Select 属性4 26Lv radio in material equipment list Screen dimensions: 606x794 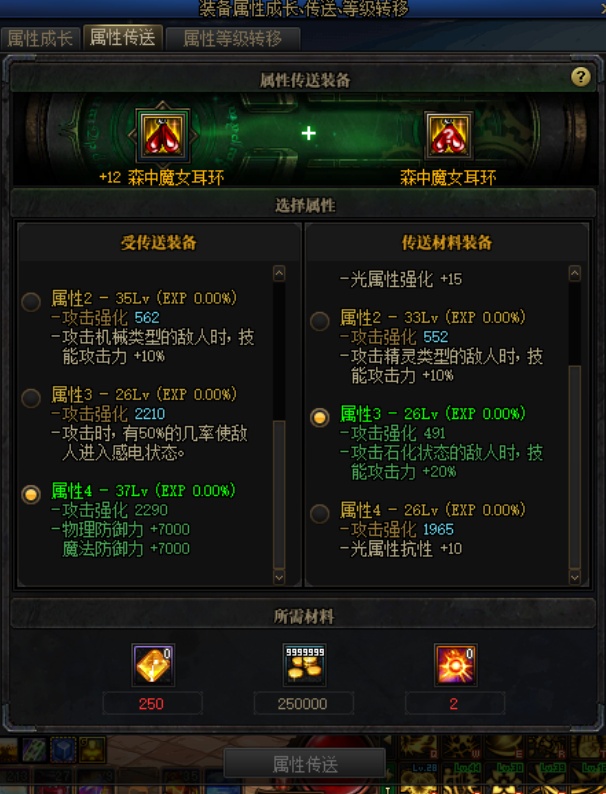[x=319, y=513]
